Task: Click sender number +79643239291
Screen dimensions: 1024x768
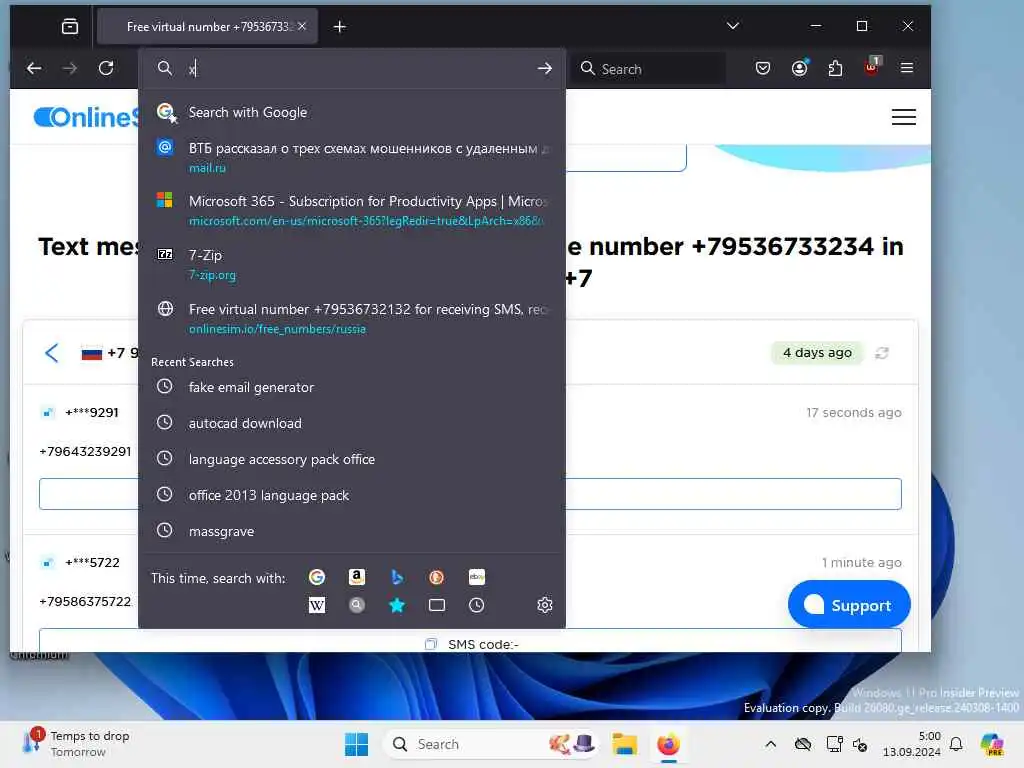Action: coord(86,451)
